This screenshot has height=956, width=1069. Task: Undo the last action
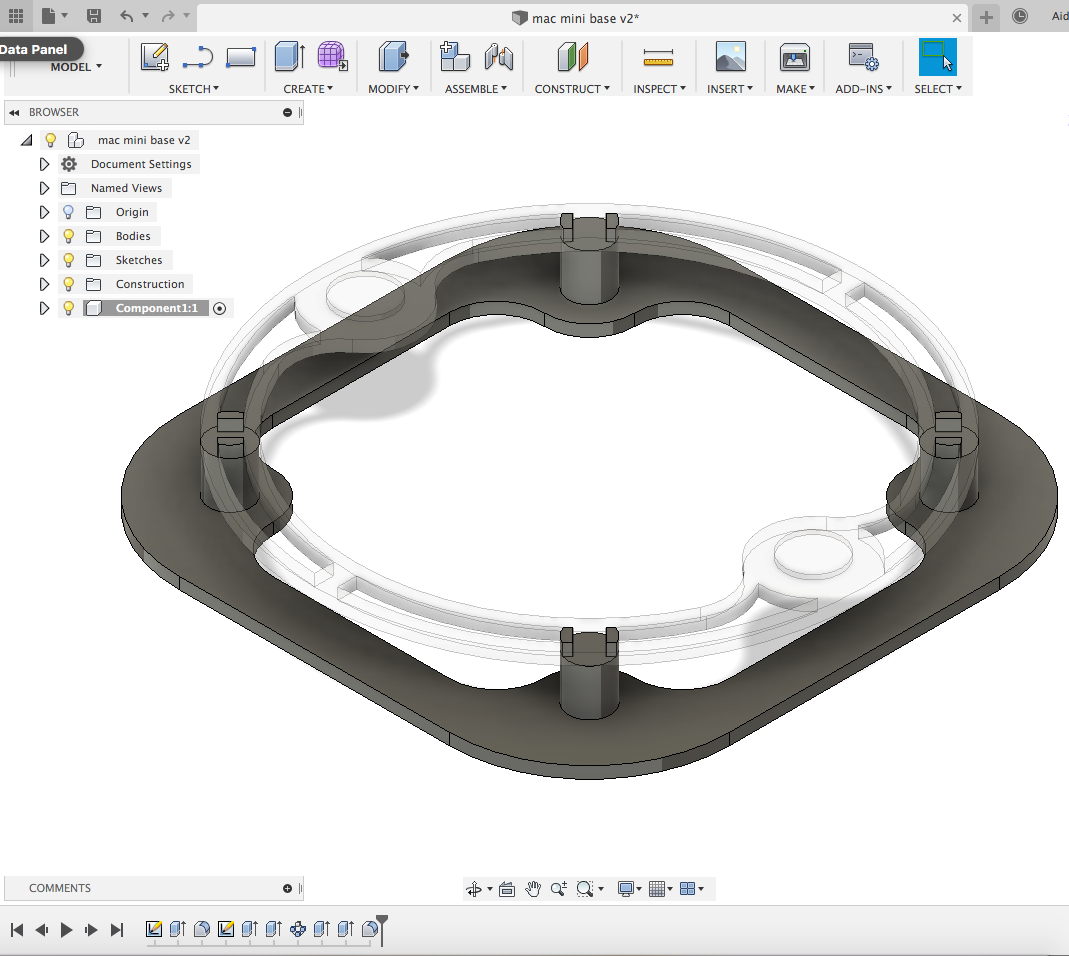127,16
